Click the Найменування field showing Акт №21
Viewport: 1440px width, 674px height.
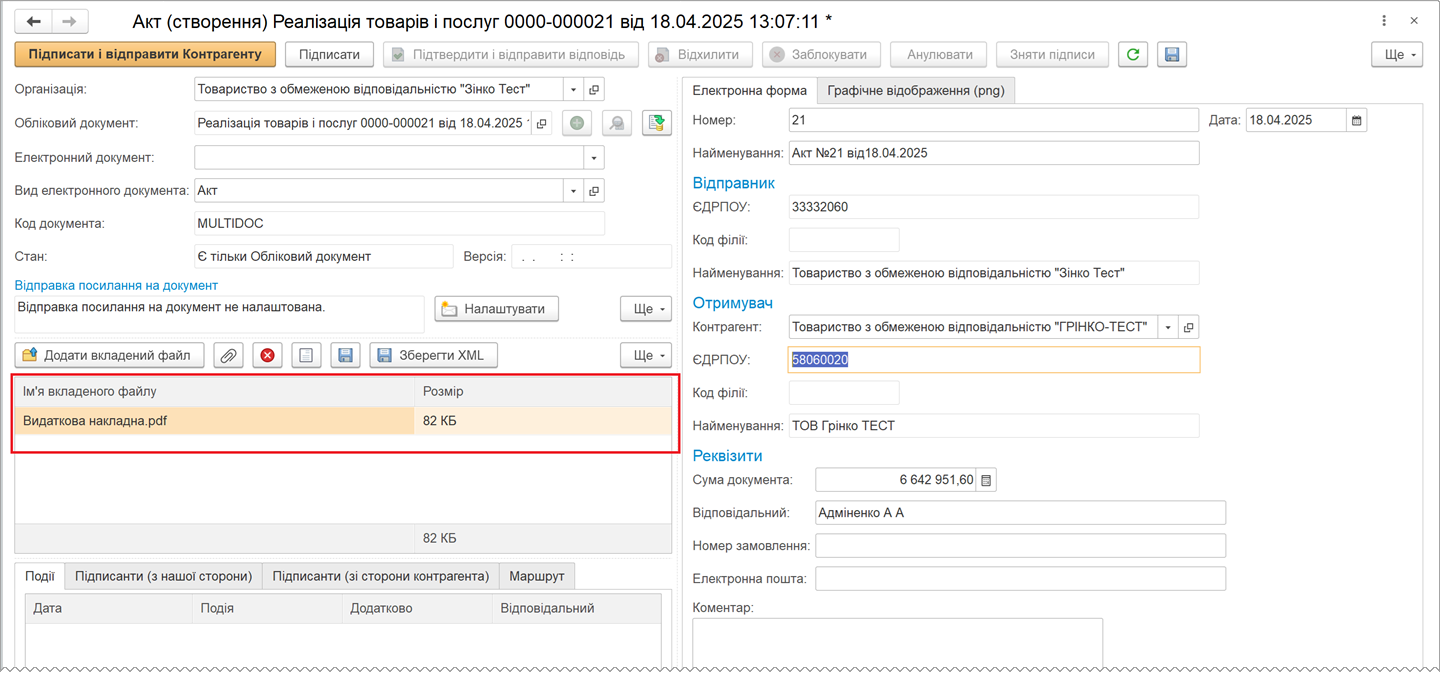(x=993, y=153)
